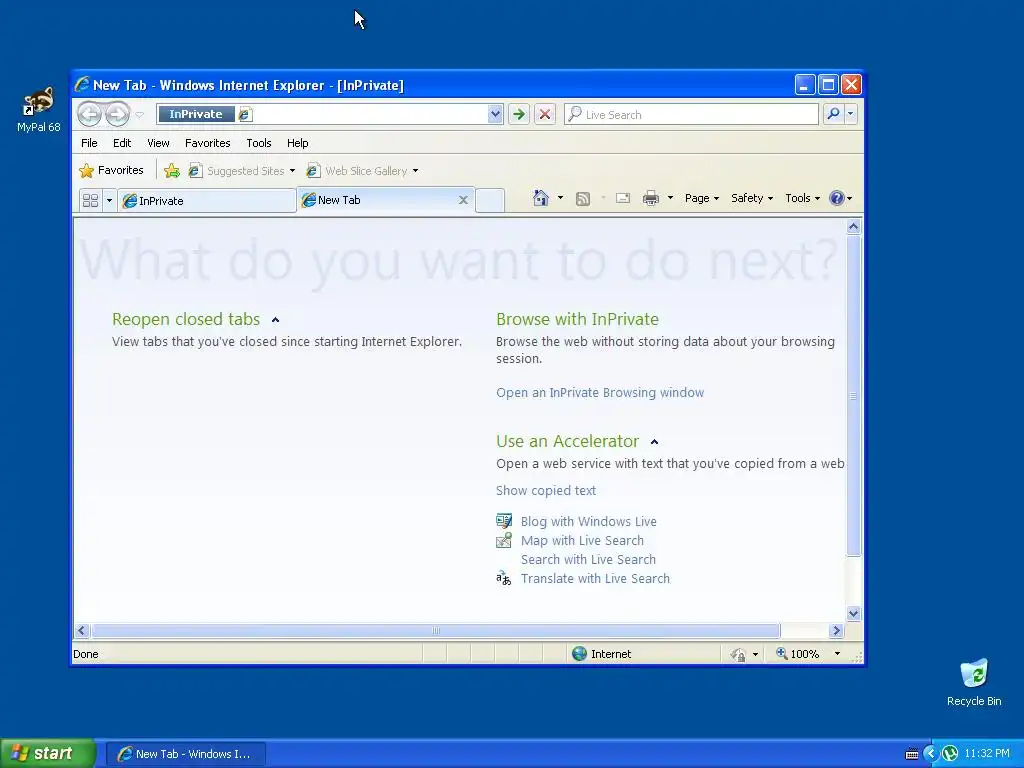
Task: Open the View menu
Action: coord(158,143)
